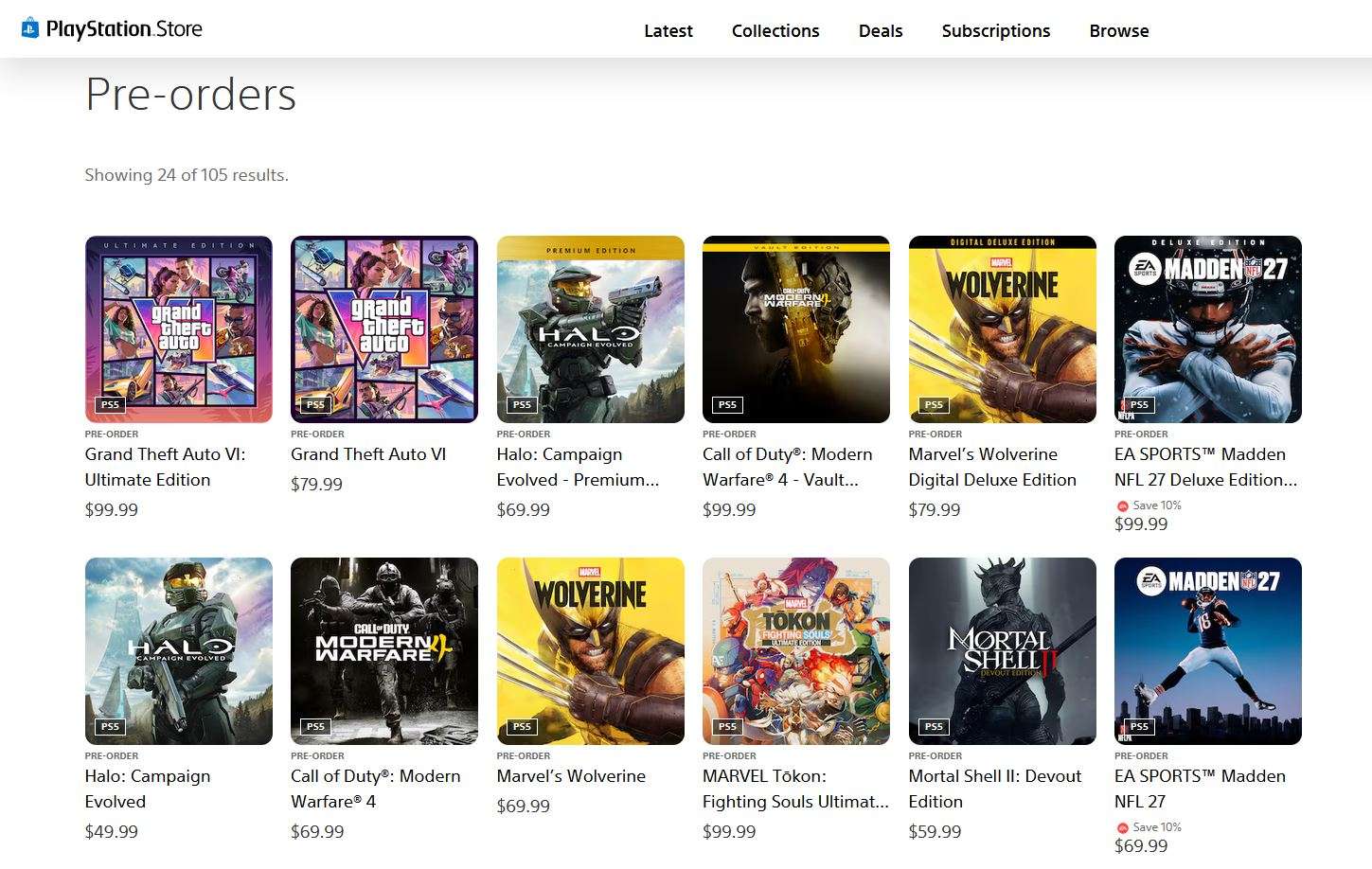Click Marvel's Wolverine Digital Deluxe Edition title

pyautogui.click(x=993, y=467)
